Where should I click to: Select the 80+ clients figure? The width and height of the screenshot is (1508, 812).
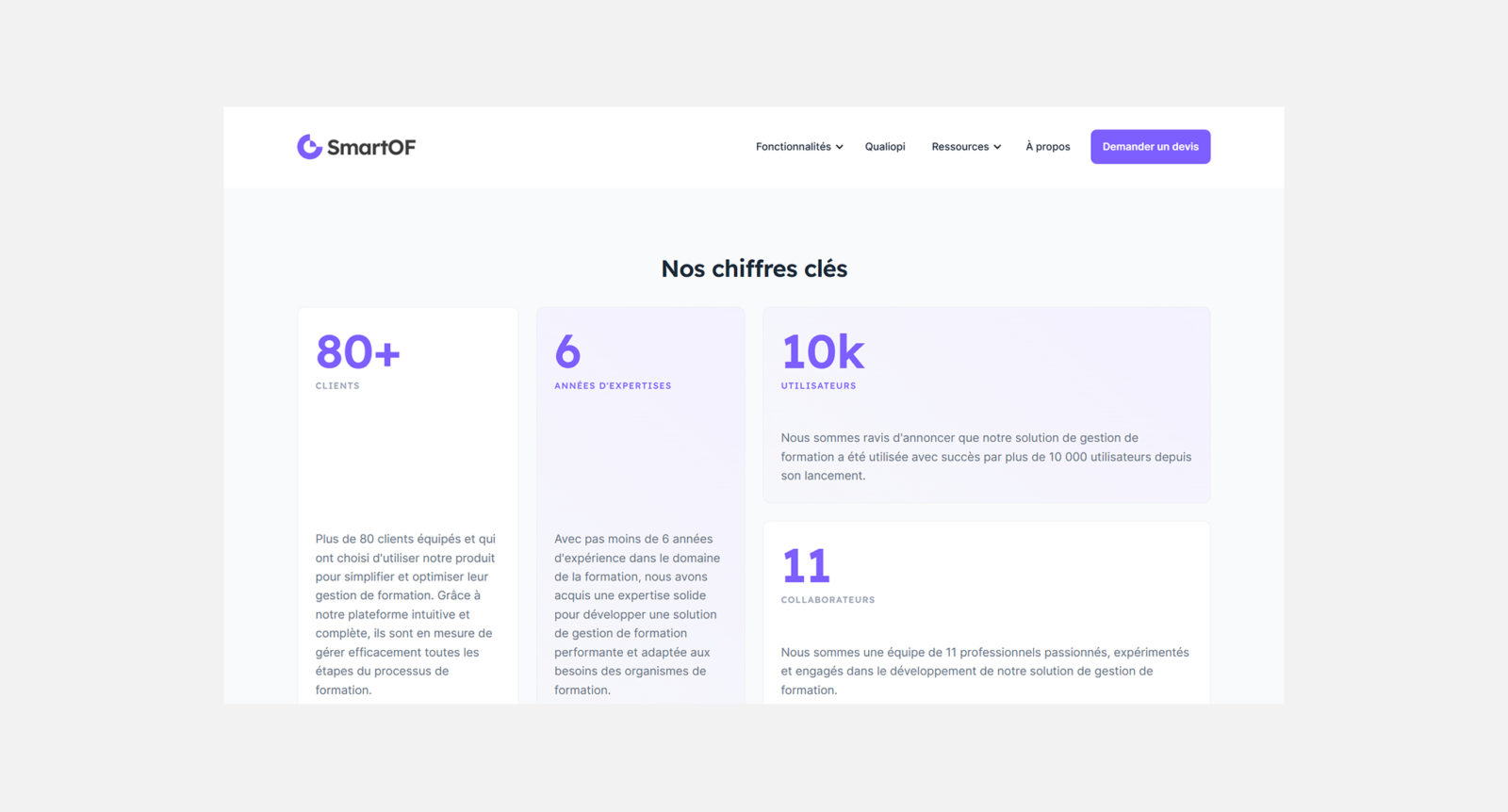click(x=358, y=352)
